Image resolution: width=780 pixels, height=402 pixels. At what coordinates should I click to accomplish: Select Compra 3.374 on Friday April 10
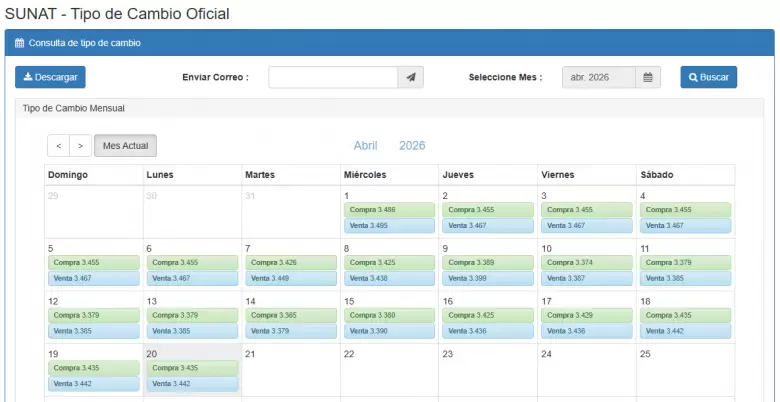[586, 263]
